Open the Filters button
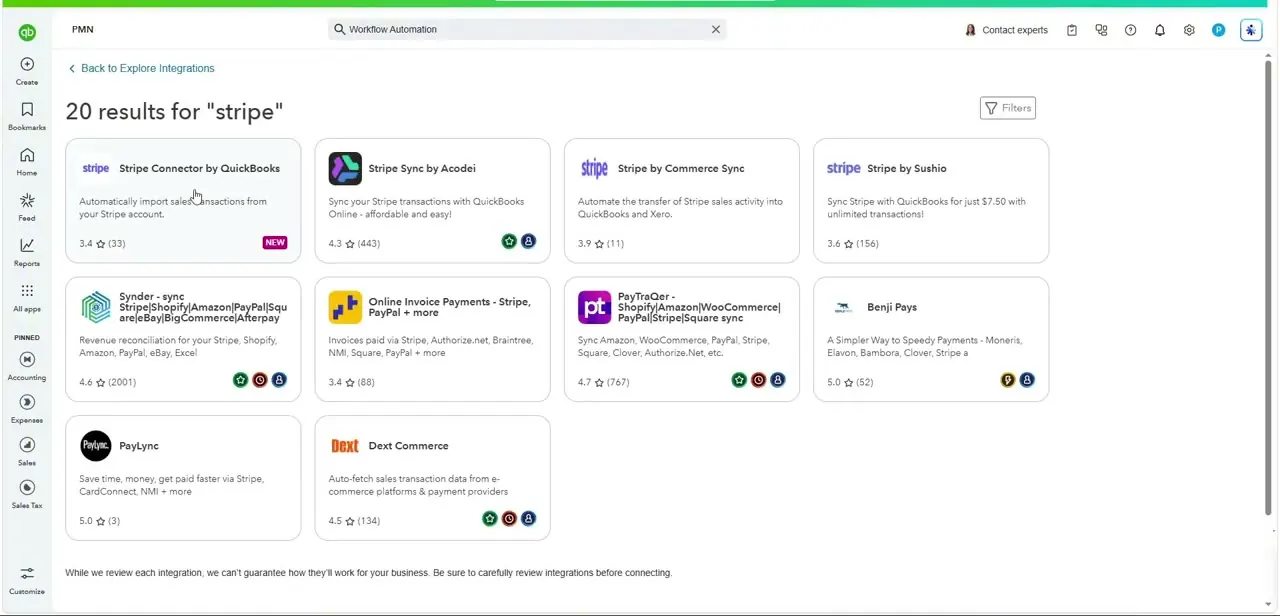Image resolution: width=1280 pixels, height=616 pixels. [x=1008, y=108]
